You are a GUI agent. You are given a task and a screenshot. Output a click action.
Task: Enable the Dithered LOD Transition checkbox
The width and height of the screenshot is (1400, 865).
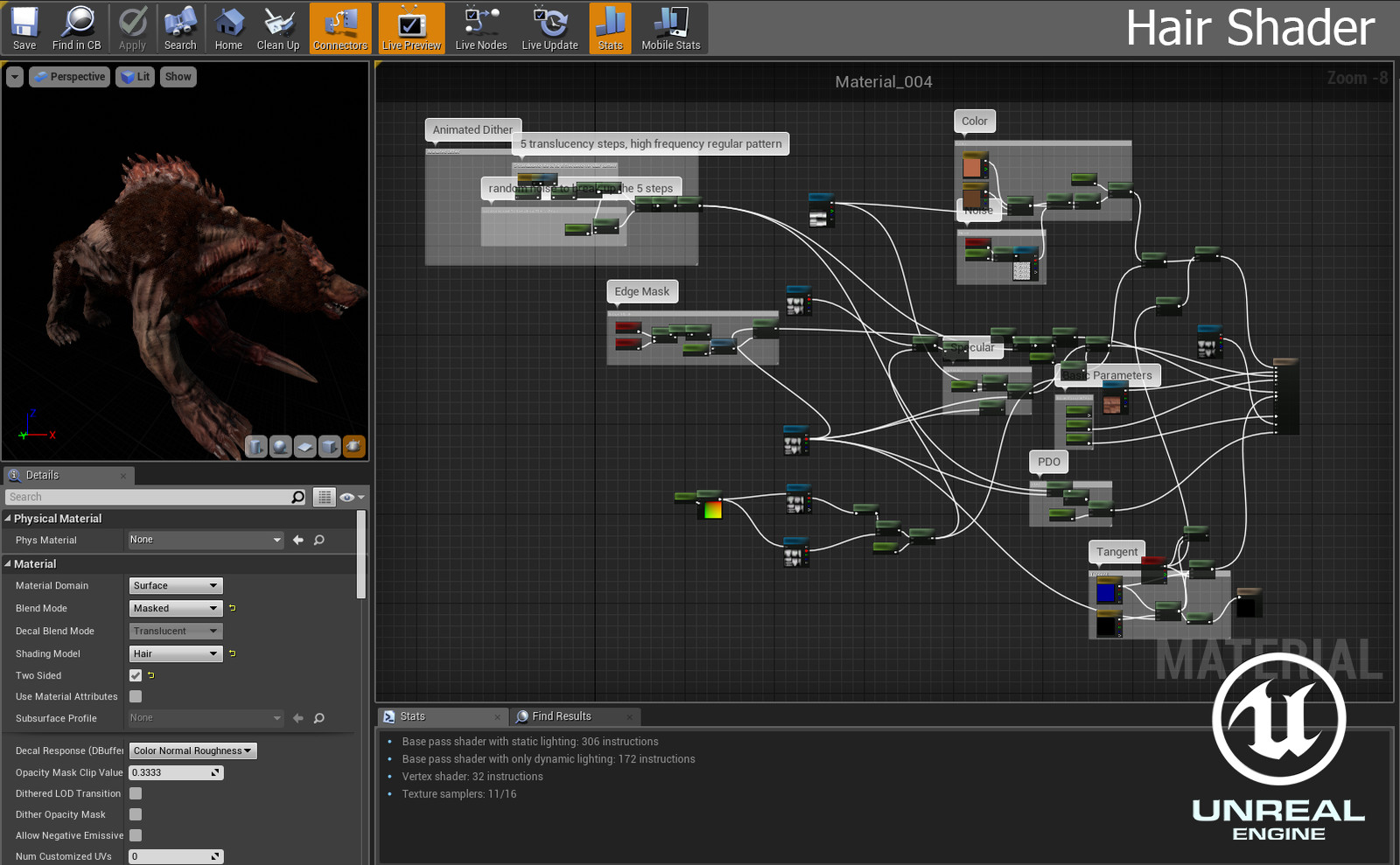point(136,793)
